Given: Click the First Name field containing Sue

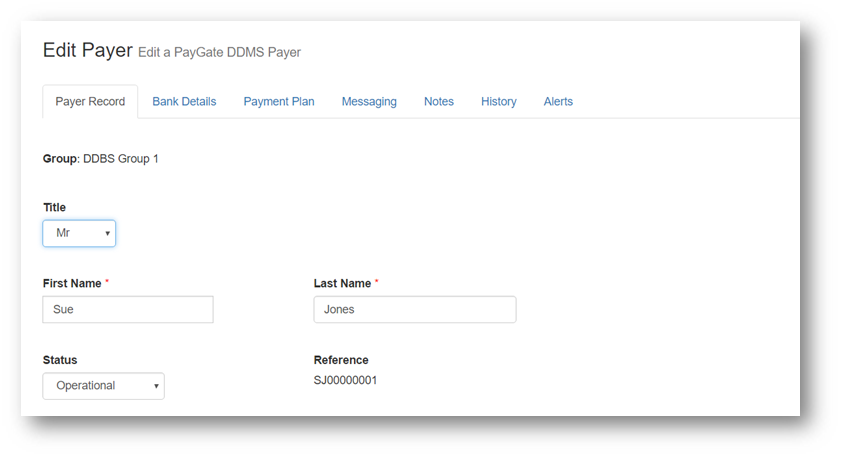Looking at the screenshot, I should tap(128, 310).
